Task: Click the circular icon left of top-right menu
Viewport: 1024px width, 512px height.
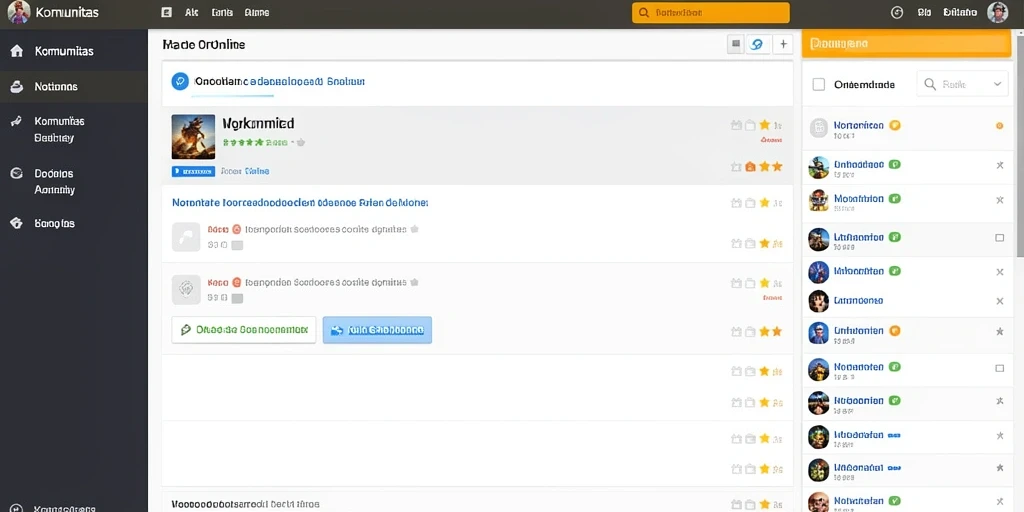Action: [897, 12]
